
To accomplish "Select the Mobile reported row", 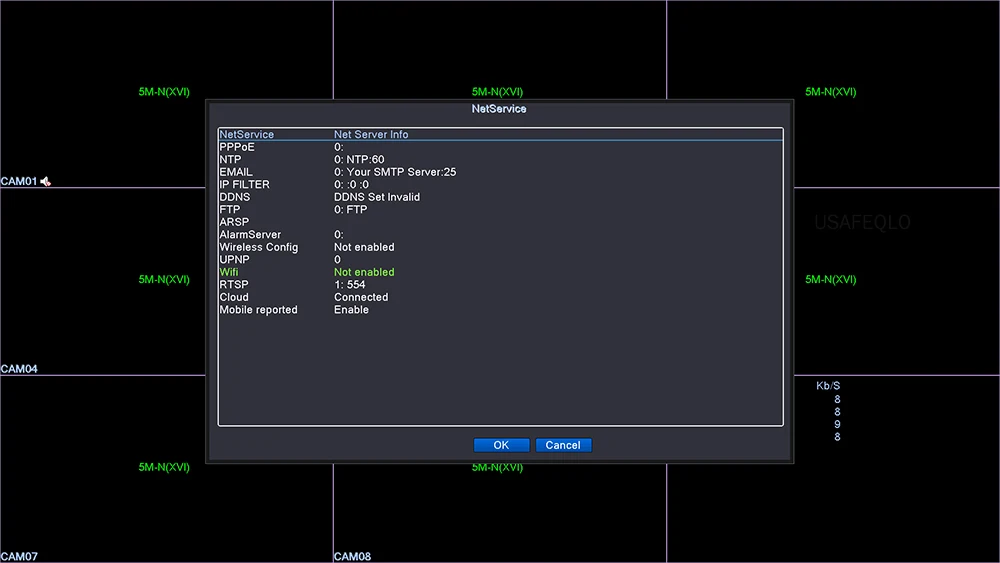I will [500, 310].
